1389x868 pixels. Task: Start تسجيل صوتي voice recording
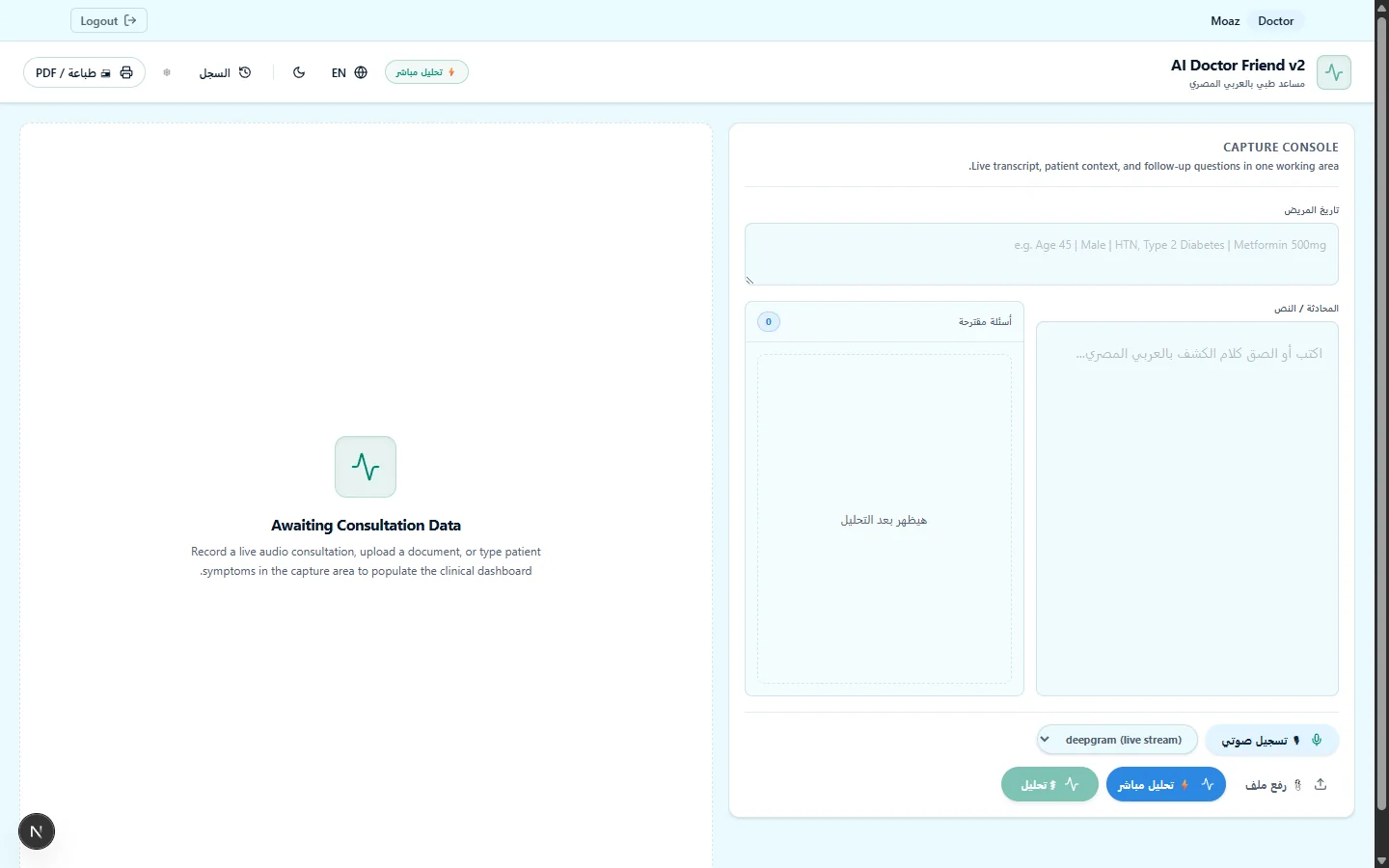coord(1272,740)
